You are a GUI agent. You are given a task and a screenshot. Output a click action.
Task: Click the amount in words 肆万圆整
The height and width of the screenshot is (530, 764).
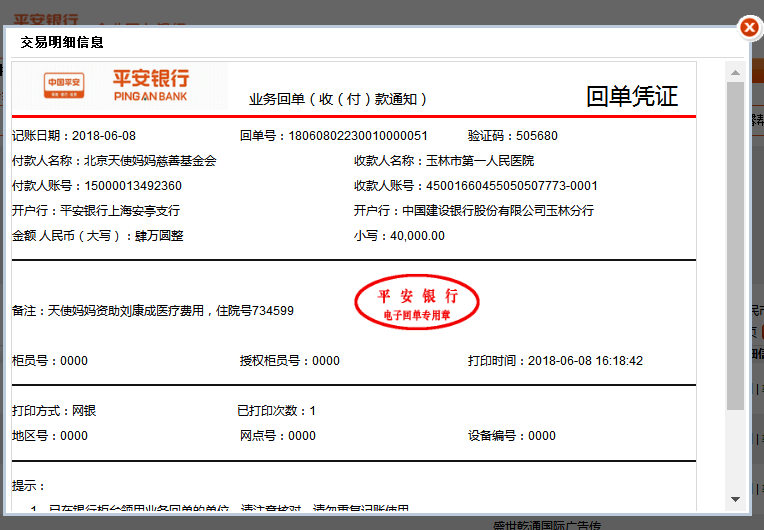point(159,236)
